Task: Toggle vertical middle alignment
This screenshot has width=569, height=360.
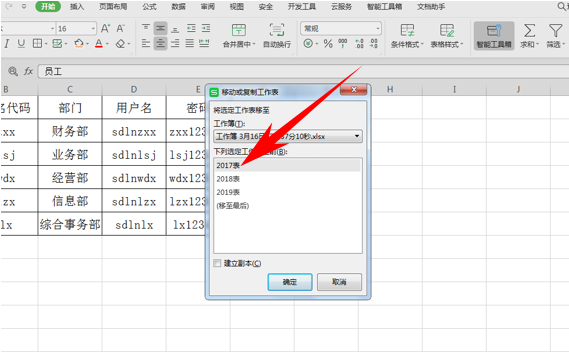Action: click(x=160, y=28)
